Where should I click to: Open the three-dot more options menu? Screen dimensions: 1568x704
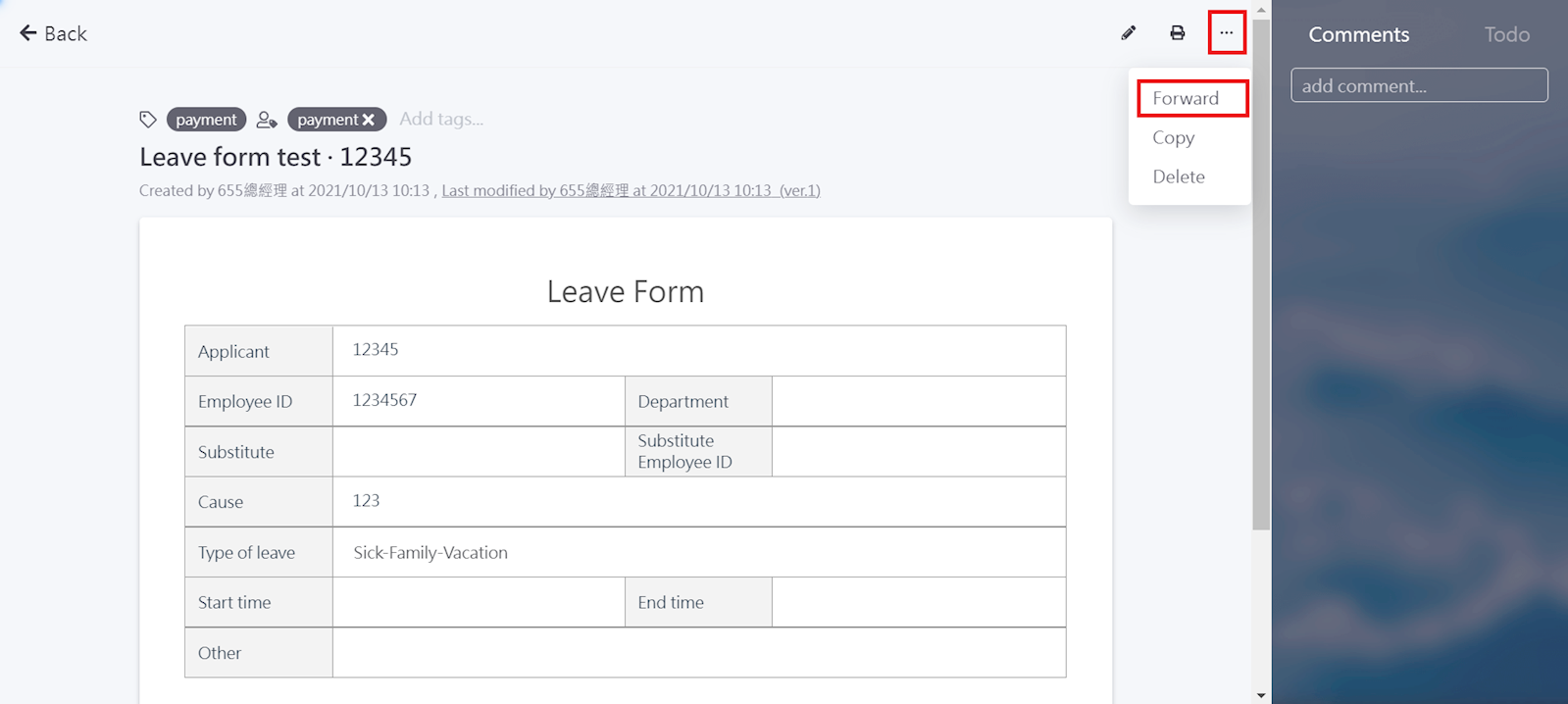[x=1227, y=33]
